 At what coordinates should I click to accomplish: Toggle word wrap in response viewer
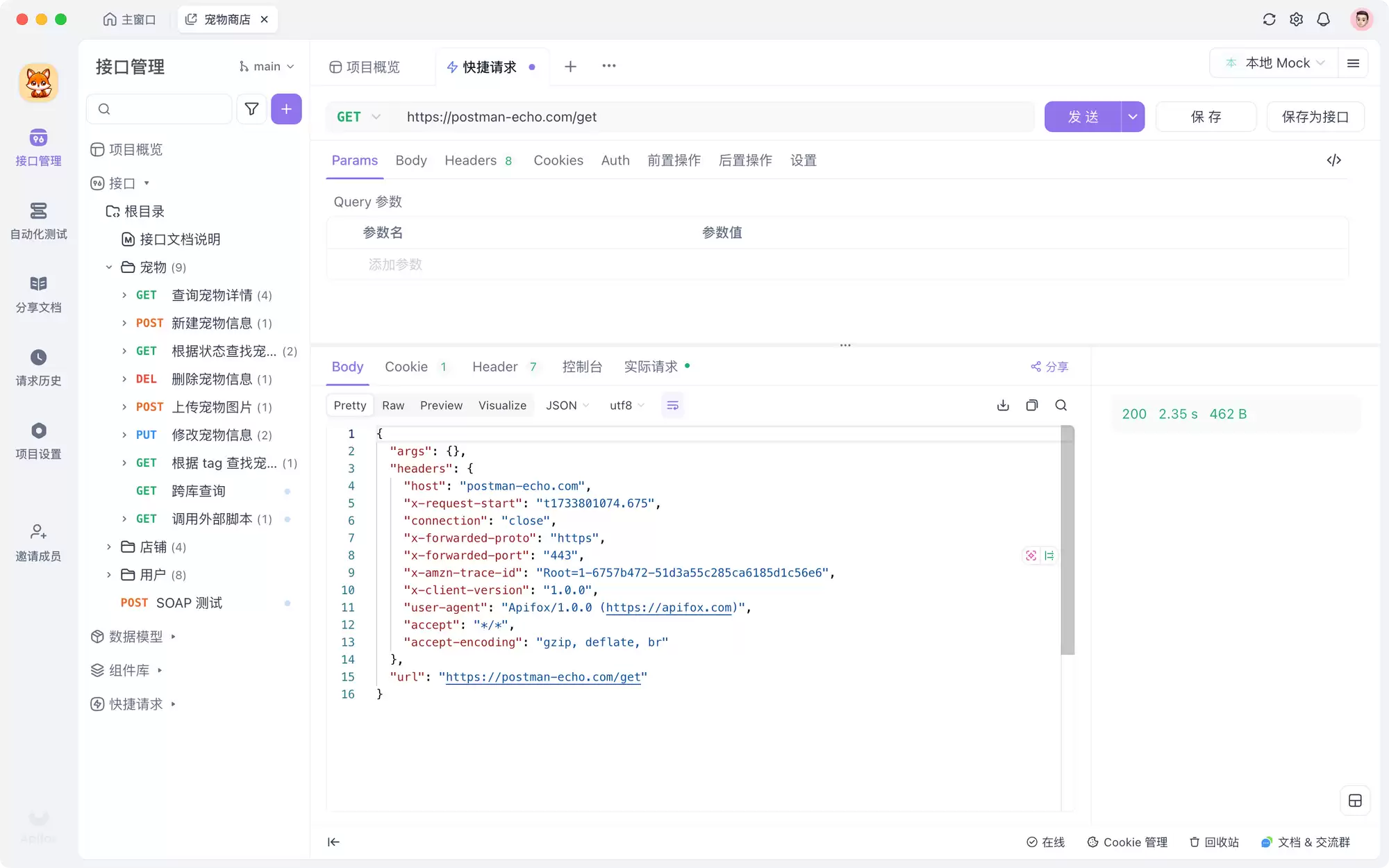(x=672, y=406)
